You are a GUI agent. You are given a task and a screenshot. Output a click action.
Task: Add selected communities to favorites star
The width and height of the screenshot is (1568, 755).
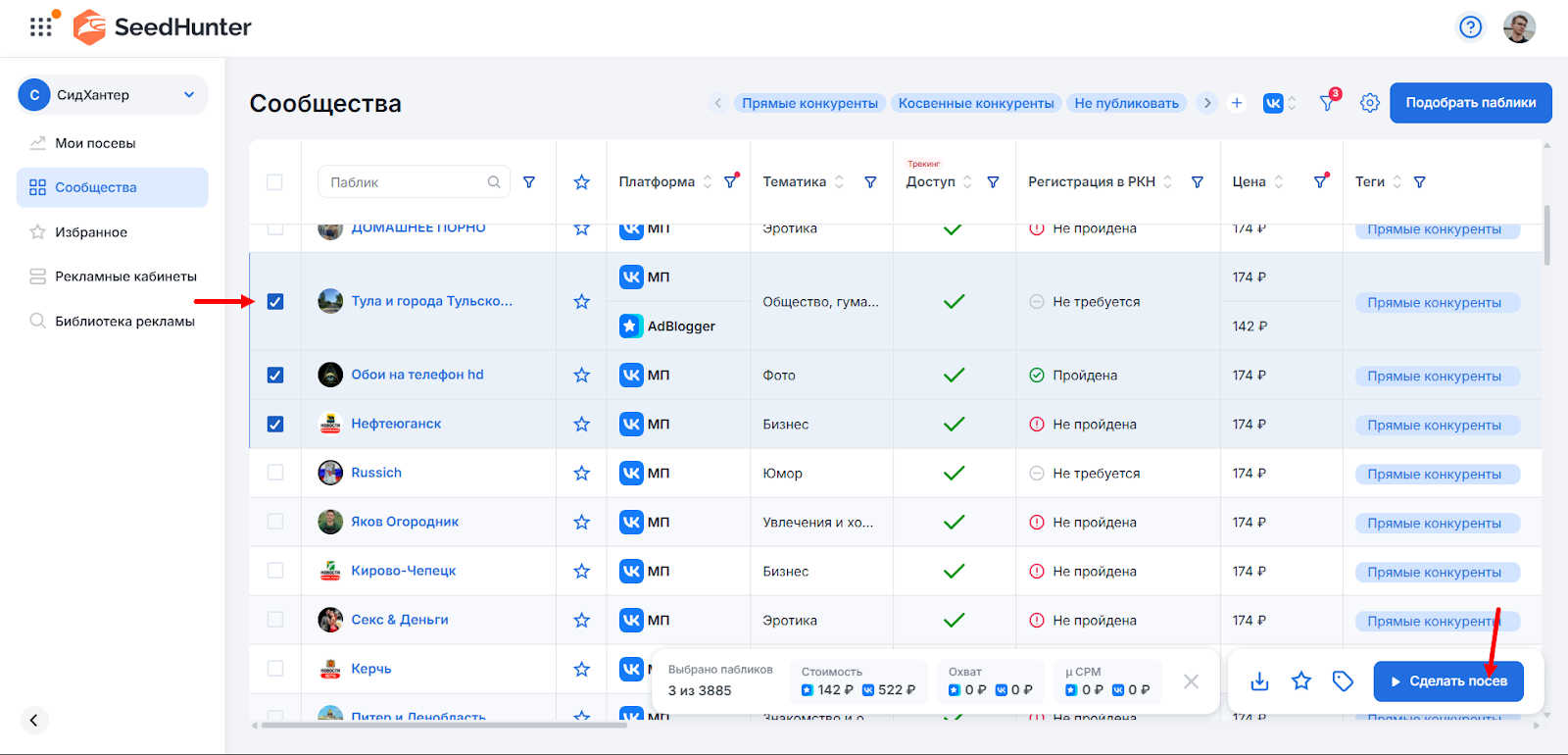coord(1301,681)
